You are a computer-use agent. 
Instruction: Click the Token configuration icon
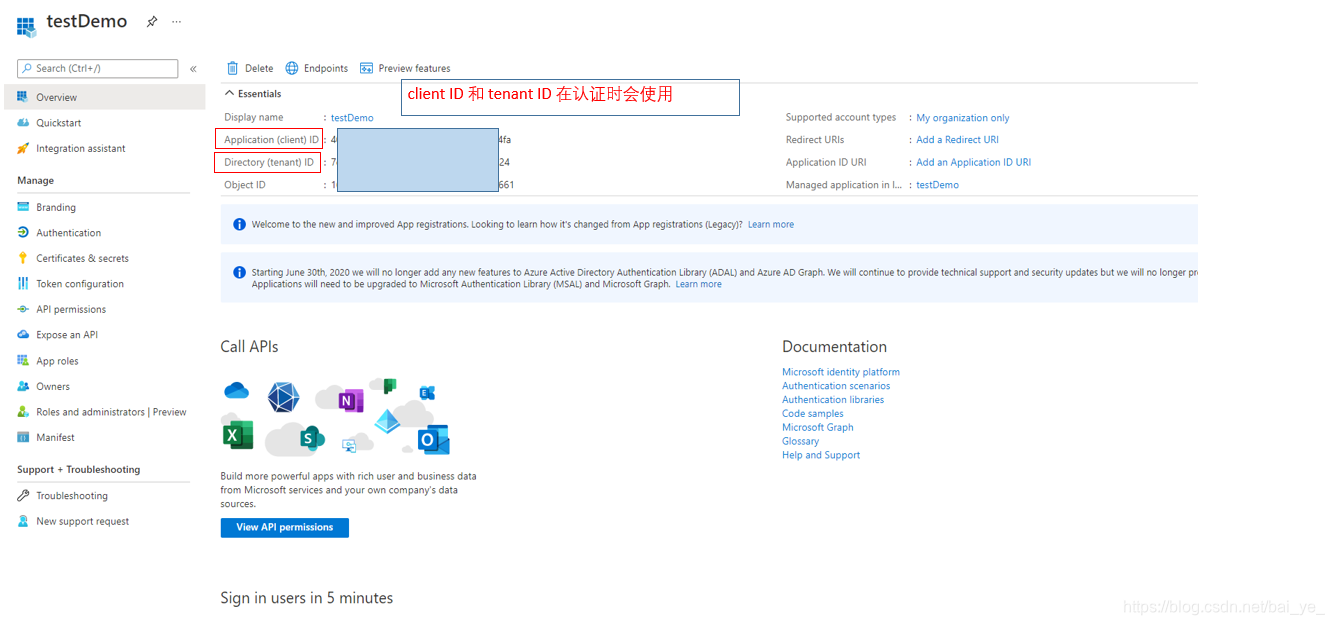point(23,284)
